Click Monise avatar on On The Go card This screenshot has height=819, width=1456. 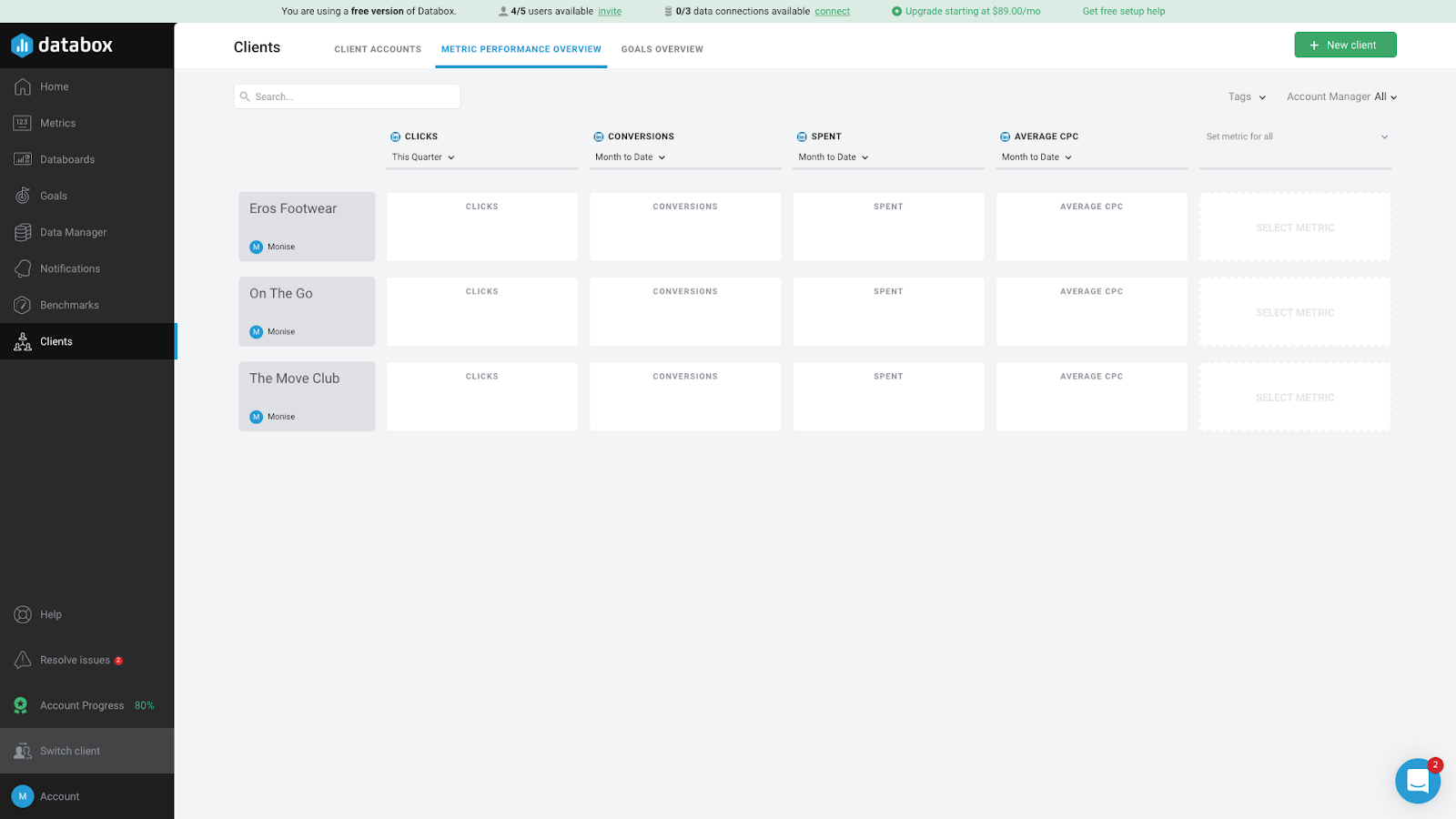[257, 331]
